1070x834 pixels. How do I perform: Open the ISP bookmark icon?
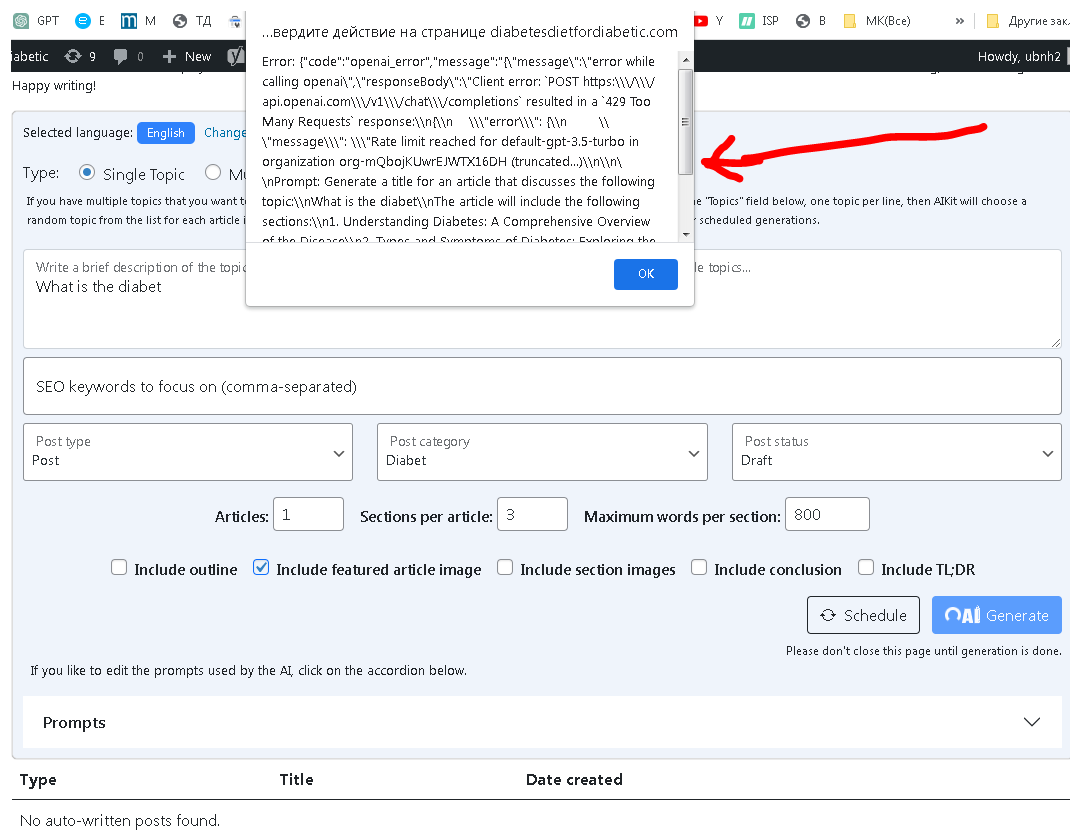747,21
